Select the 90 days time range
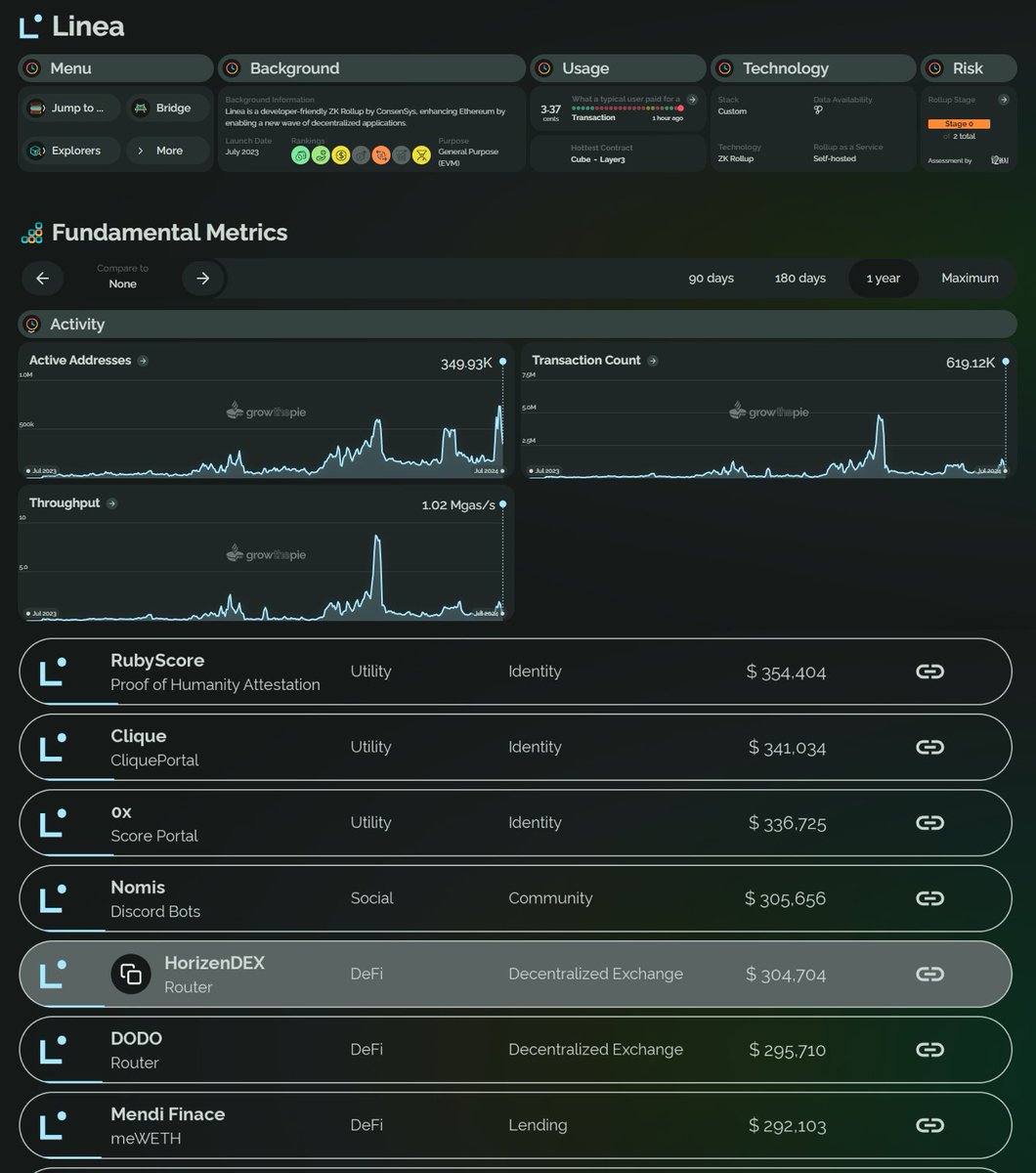The image size is (1036, 1173). [712, 279]
